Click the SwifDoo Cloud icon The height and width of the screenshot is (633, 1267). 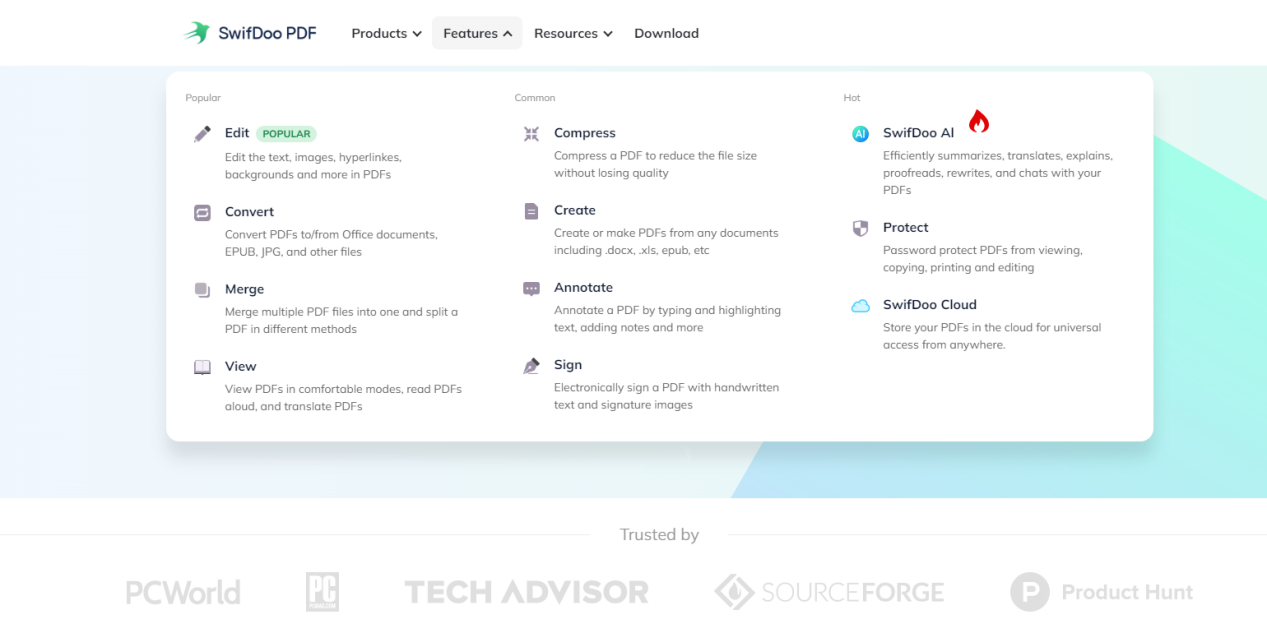pyautogui.click(x=860, y=306)
